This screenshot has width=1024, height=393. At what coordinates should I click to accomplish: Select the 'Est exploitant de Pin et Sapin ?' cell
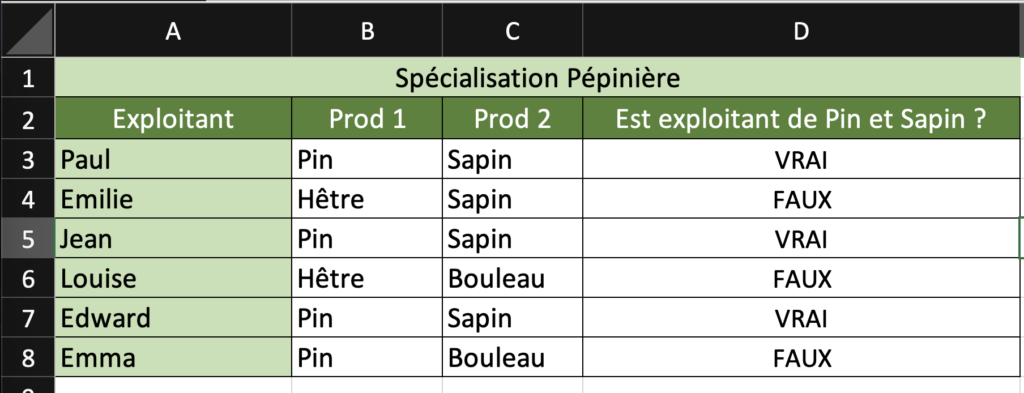tap(801, 118)
